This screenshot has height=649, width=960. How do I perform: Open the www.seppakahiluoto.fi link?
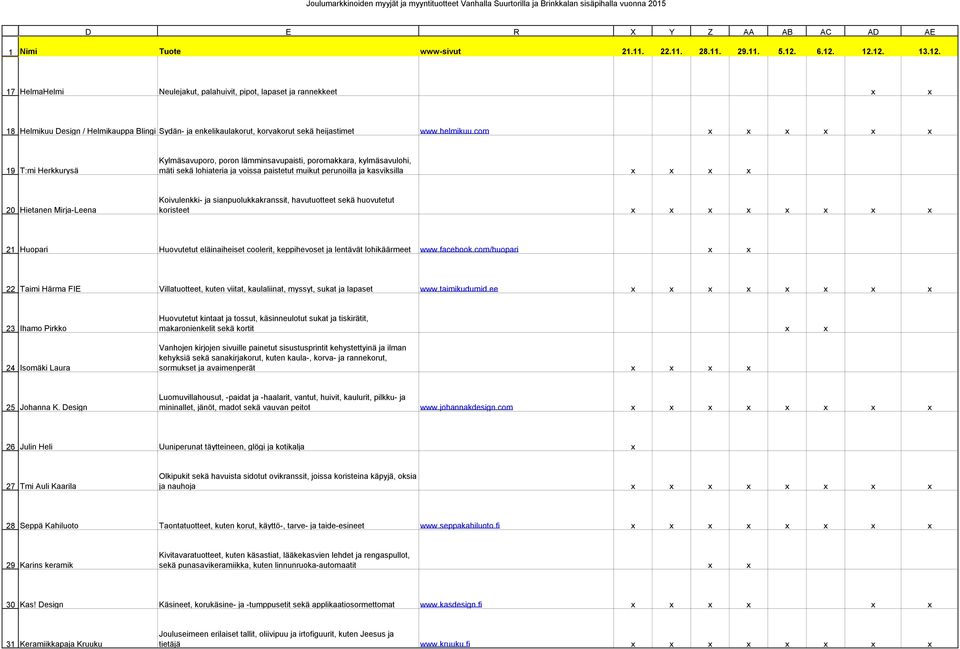coord(459,525)
